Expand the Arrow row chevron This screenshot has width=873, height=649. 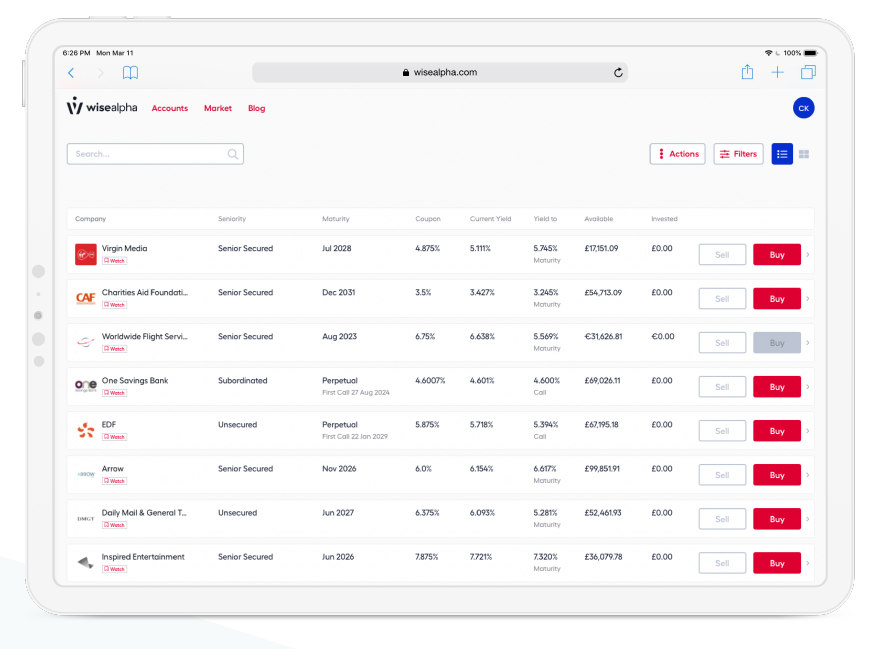tap(808, 475)
